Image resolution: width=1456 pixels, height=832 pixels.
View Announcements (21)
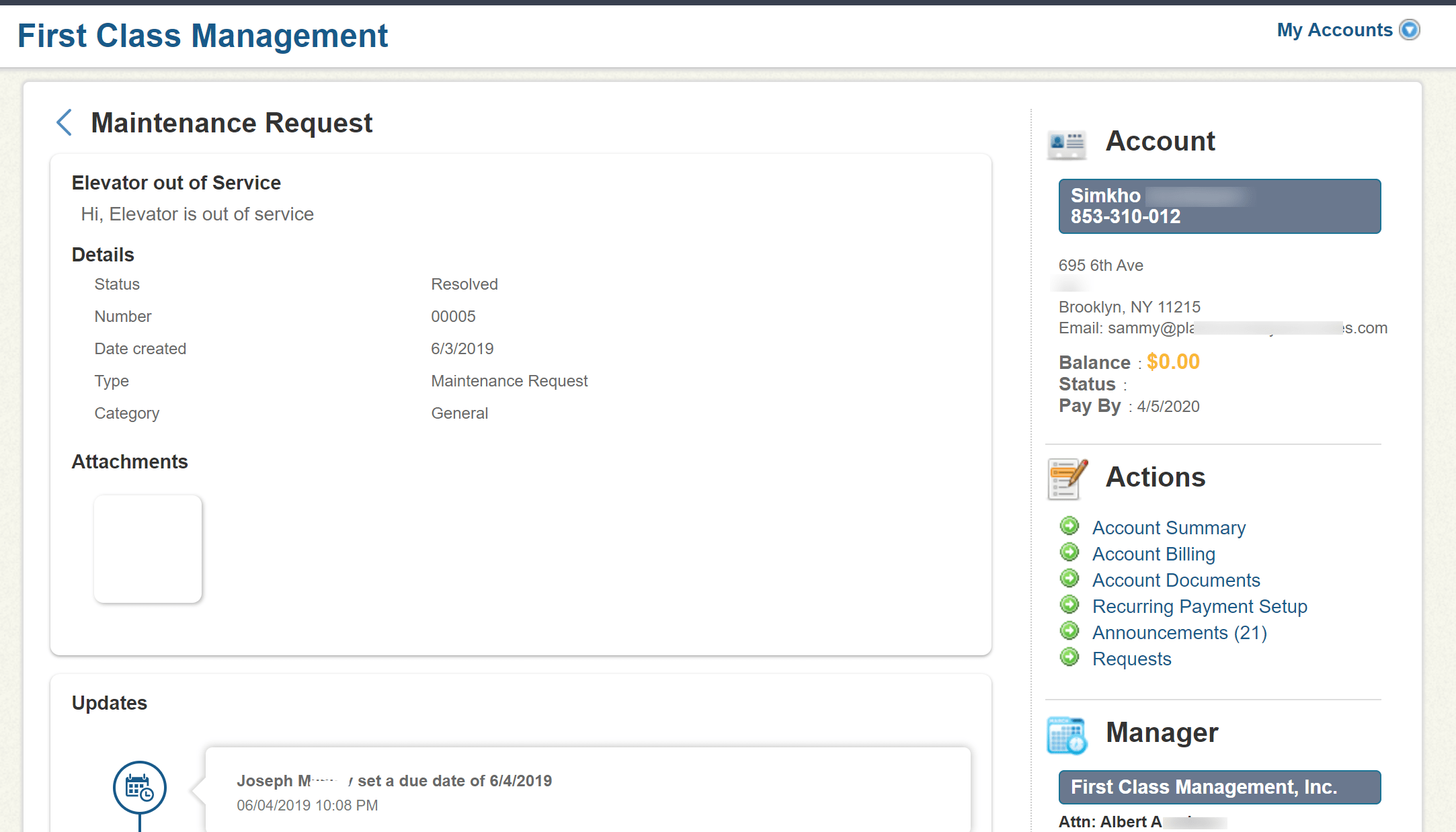tap(1180, 632)
